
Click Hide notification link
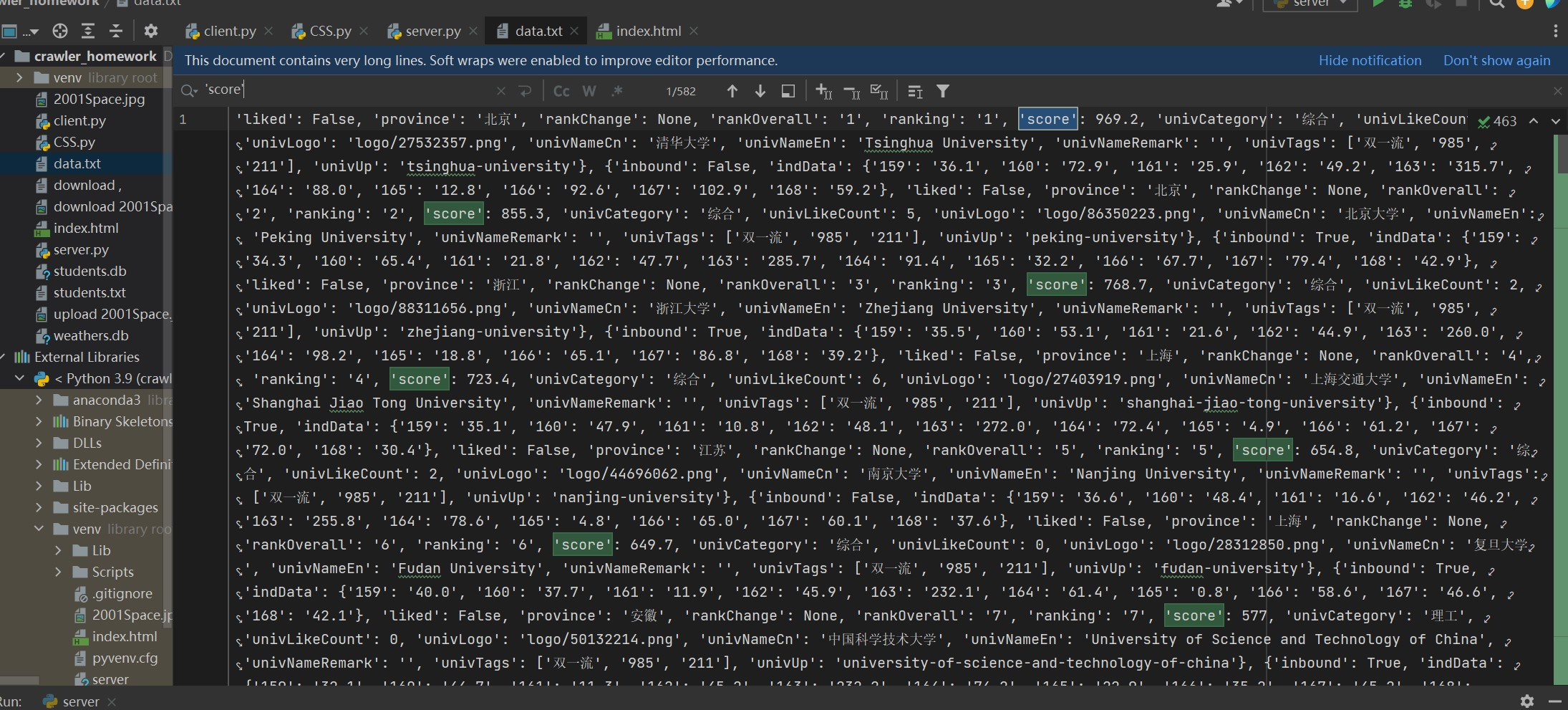point(1370,60)
